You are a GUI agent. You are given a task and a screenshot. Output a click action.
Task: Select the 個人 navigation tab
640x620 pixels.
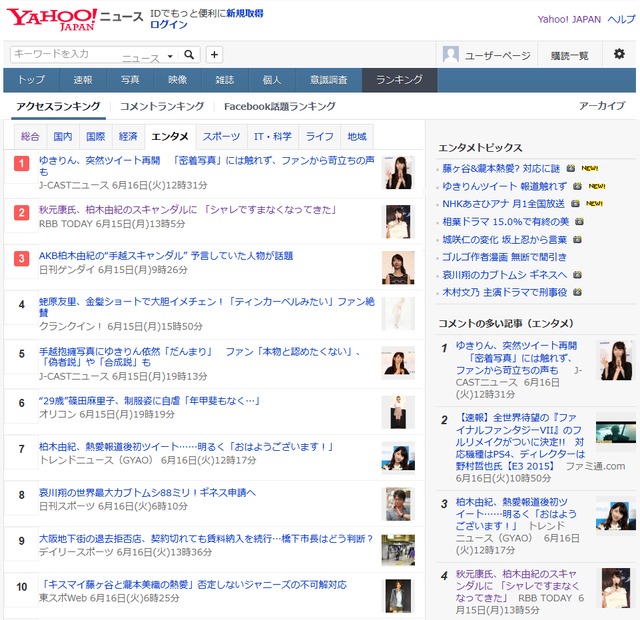point(272,80)
